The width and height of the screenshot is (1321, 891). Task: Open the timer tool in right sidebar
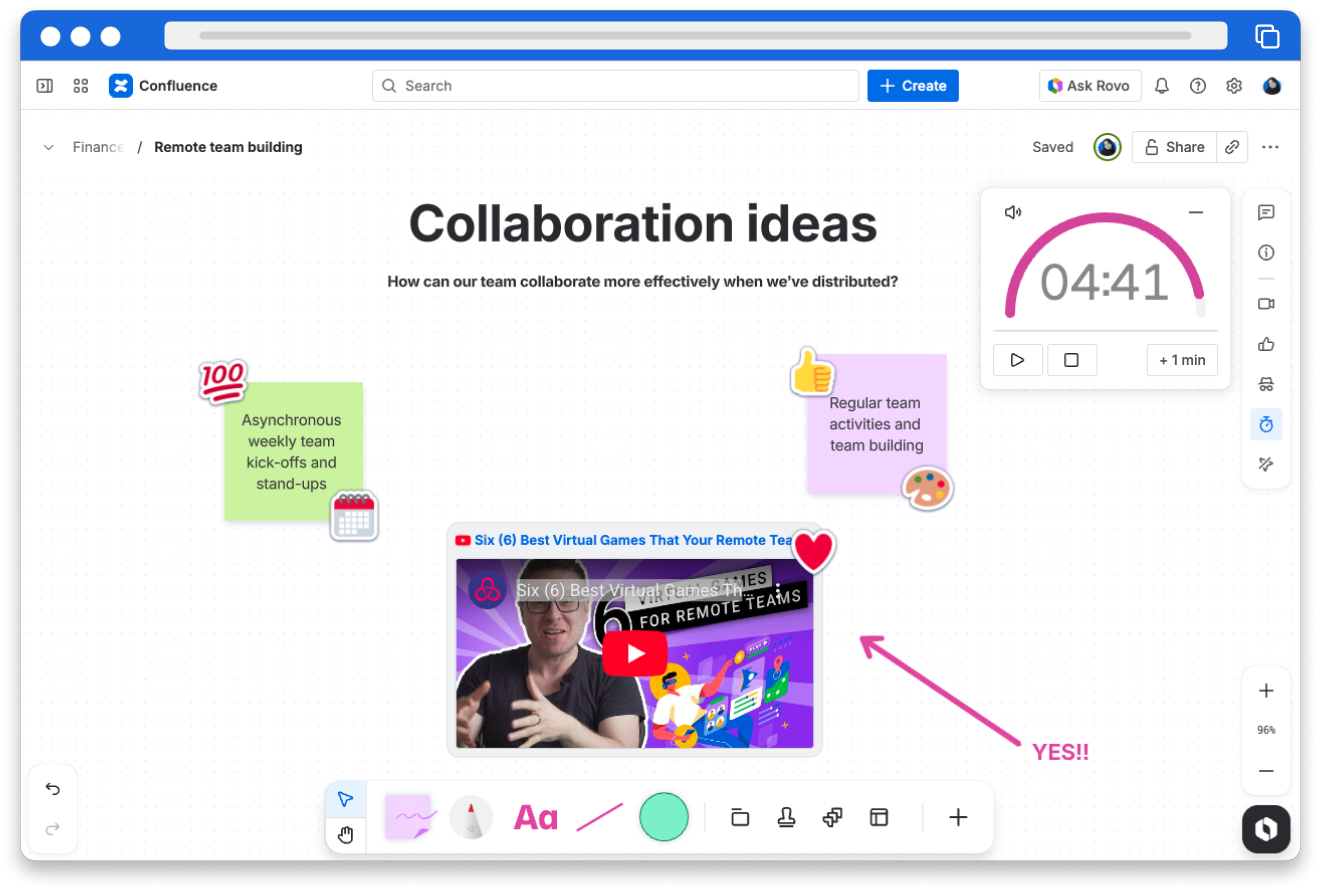[1266, 424]
